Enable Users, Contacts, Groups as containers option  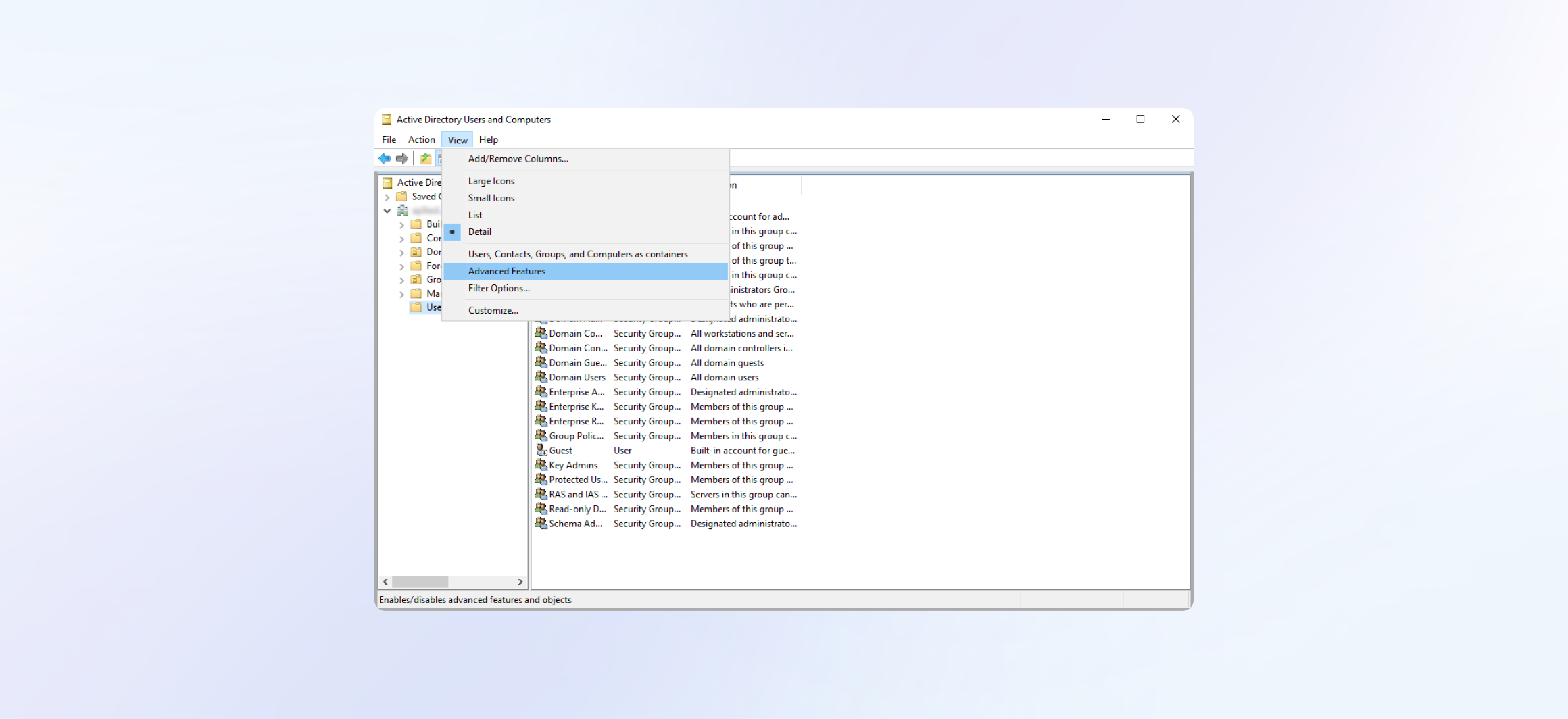click(578, 254)
